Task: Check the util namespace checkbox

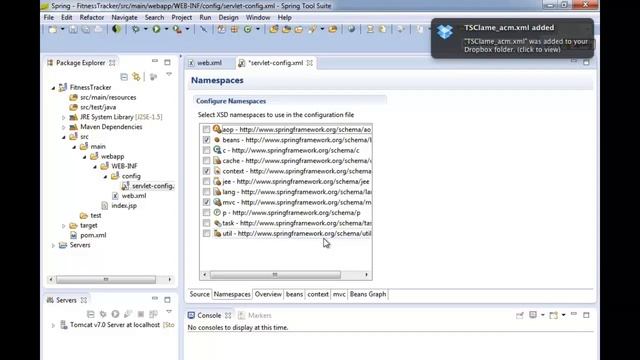Action: pos(207,233)
